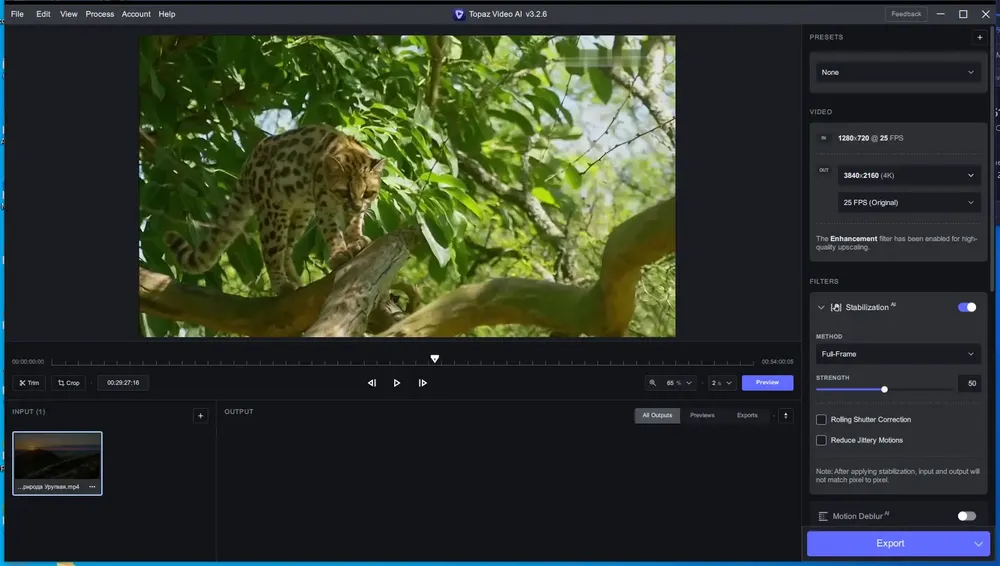
Task: Add a new preset with plus icon
Action: 980,38
